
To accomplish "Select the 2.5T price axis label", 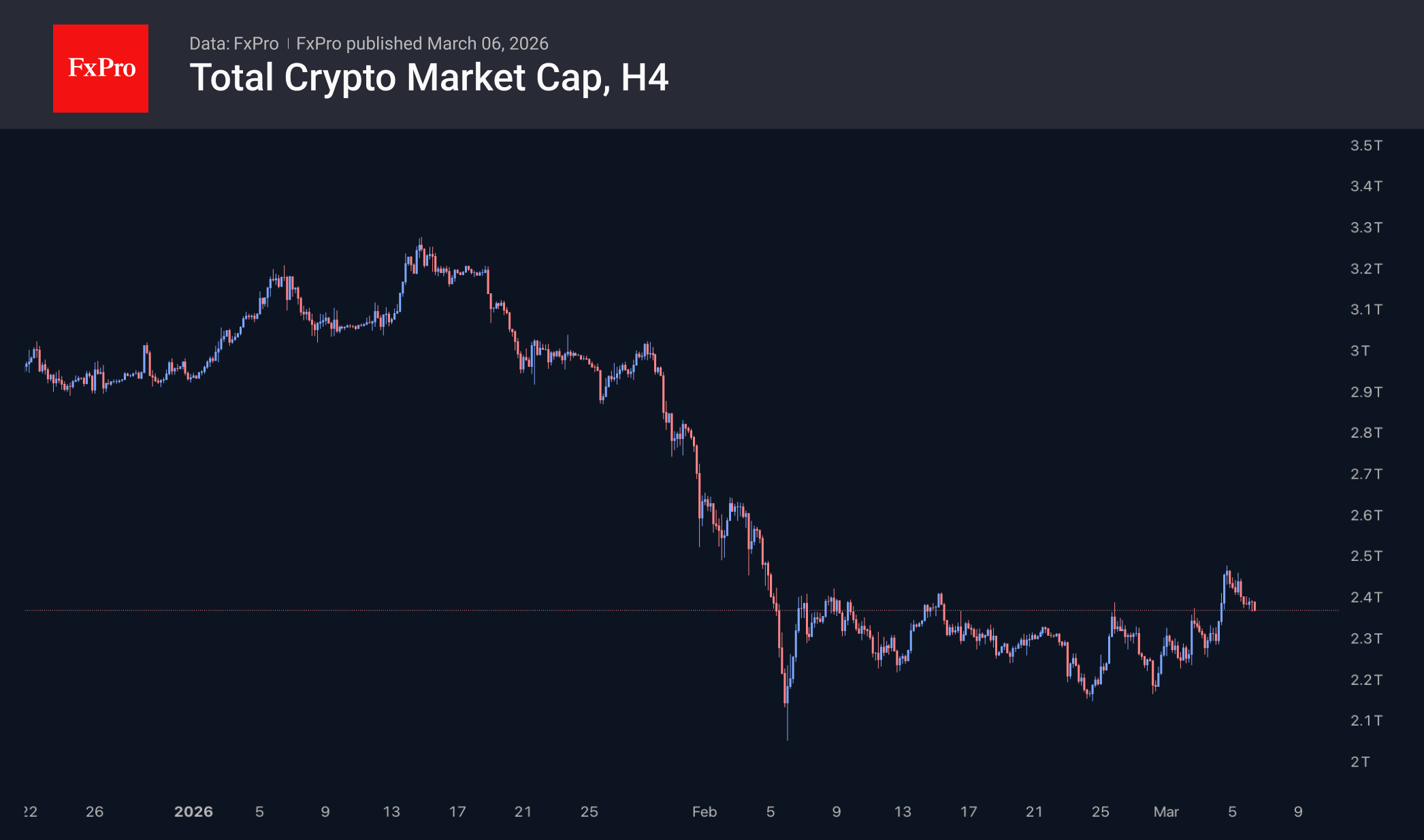I will 1365,556.
